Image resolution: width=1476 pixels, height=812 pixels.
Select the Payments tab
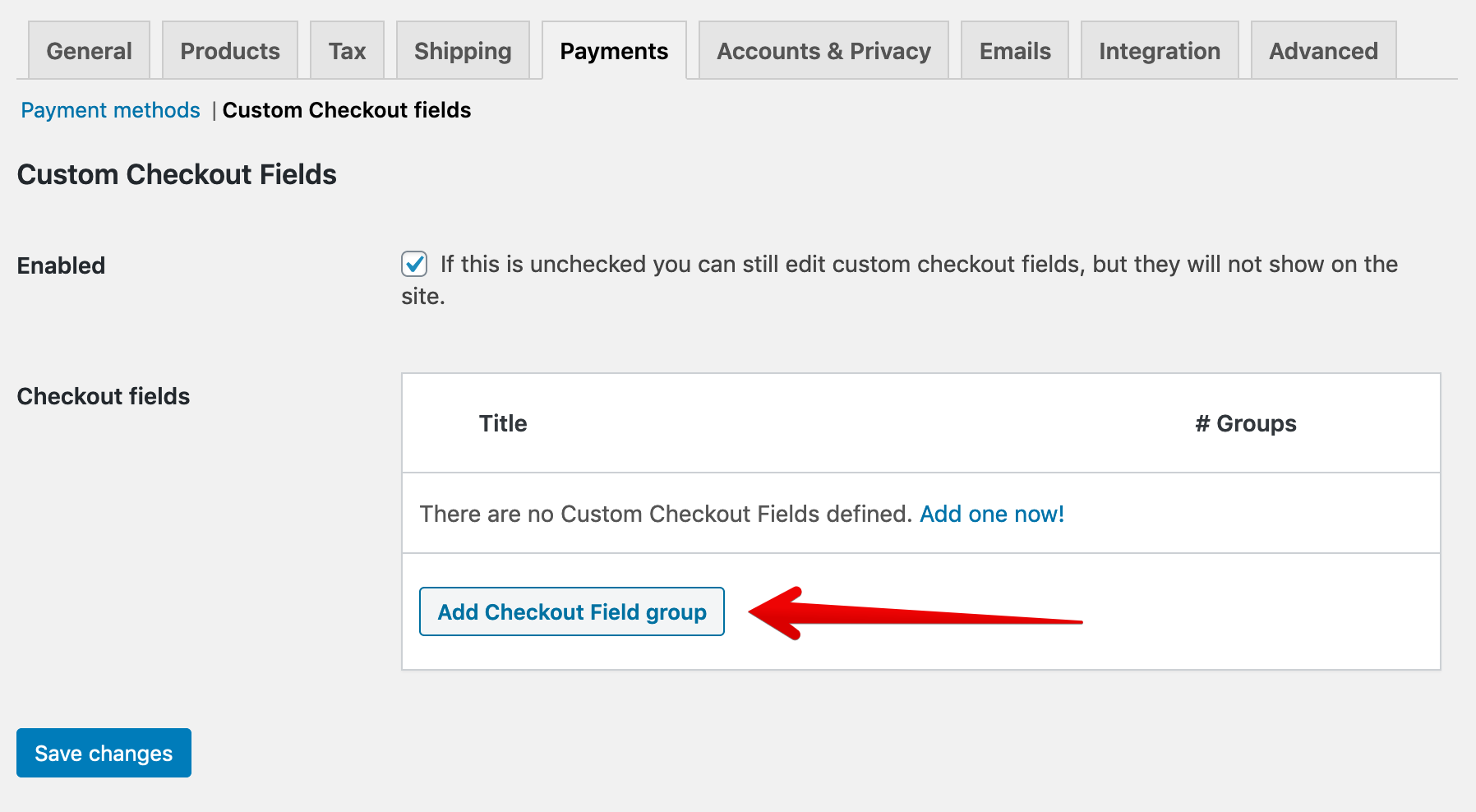(x=614, y=51)
